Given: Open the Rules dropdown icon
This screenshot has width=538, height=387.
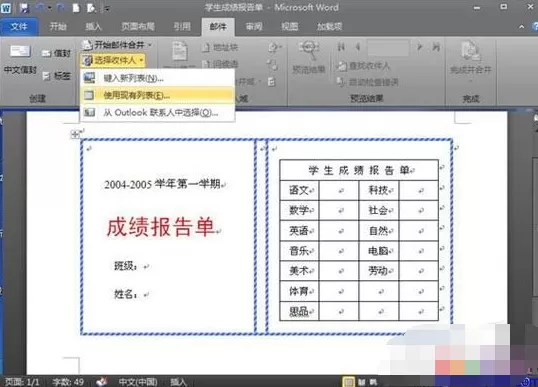Looking at the screenshot, I should [274, 47].
